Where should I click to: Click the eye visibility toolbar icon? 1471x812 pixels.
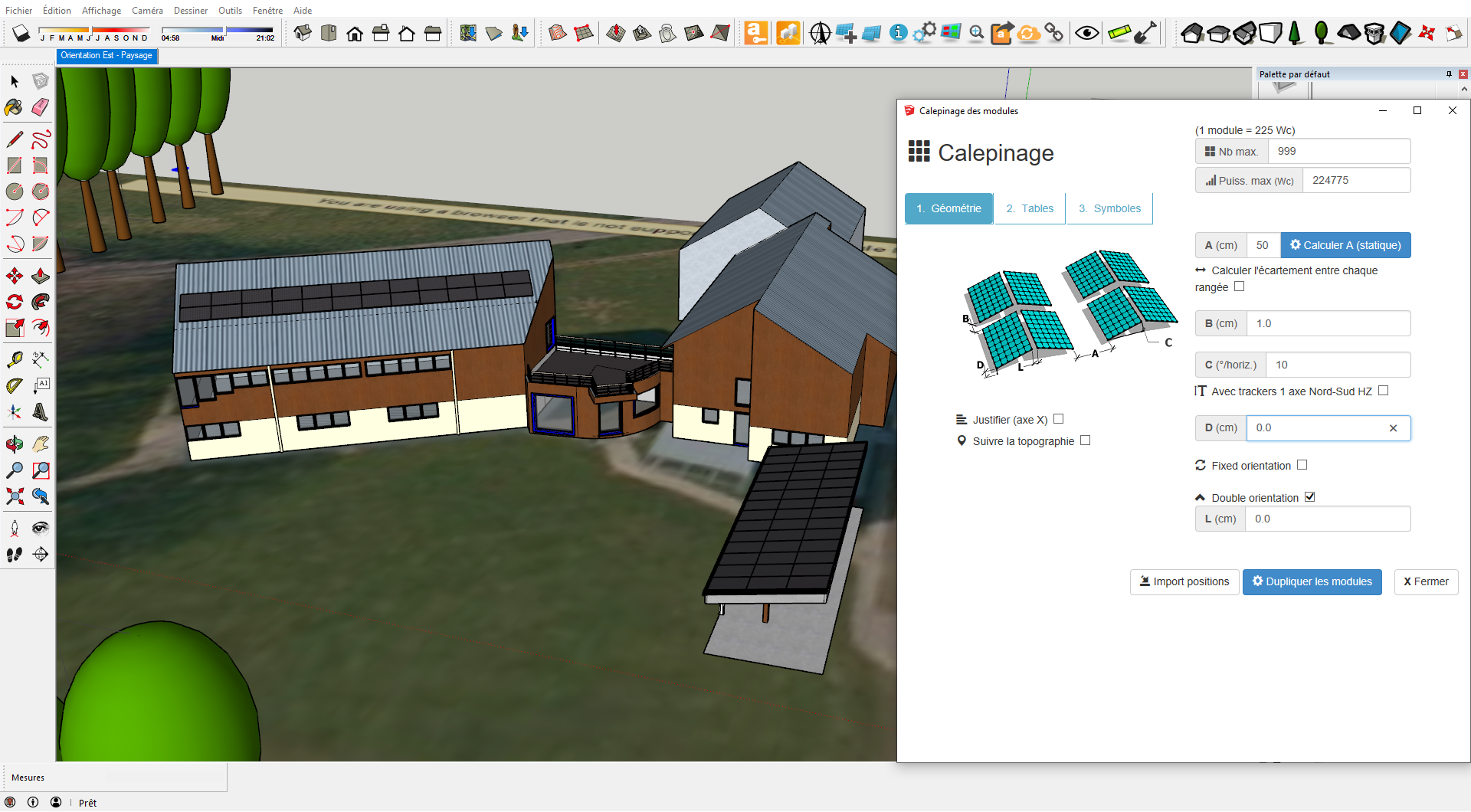(x=1087, y=32)
